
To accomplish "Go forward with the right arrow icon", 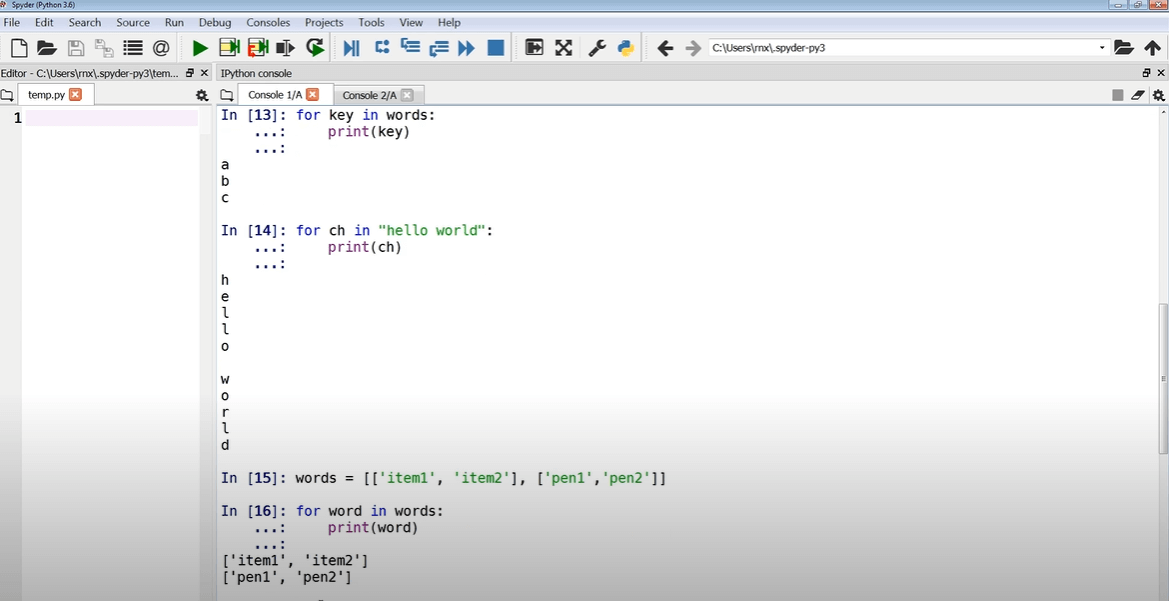I will pyautogui.click(x=693, y=48).
